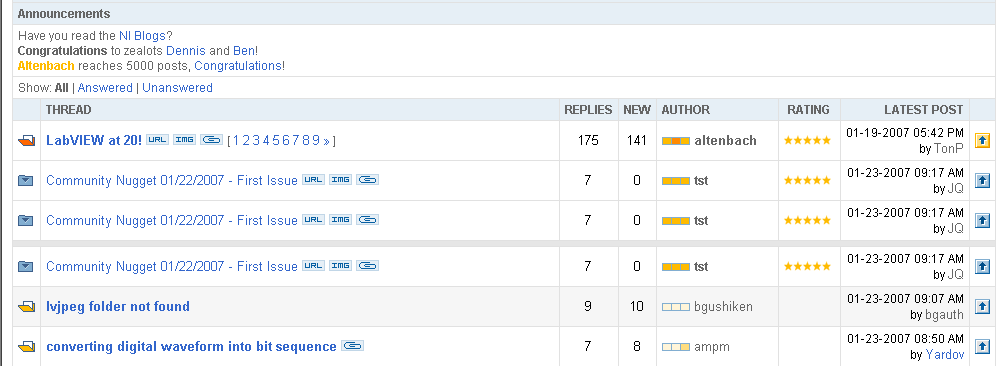Go to page 9 of LabVIEW at 20!
This screenshot has height=366, width=997.
click(317, 140)
